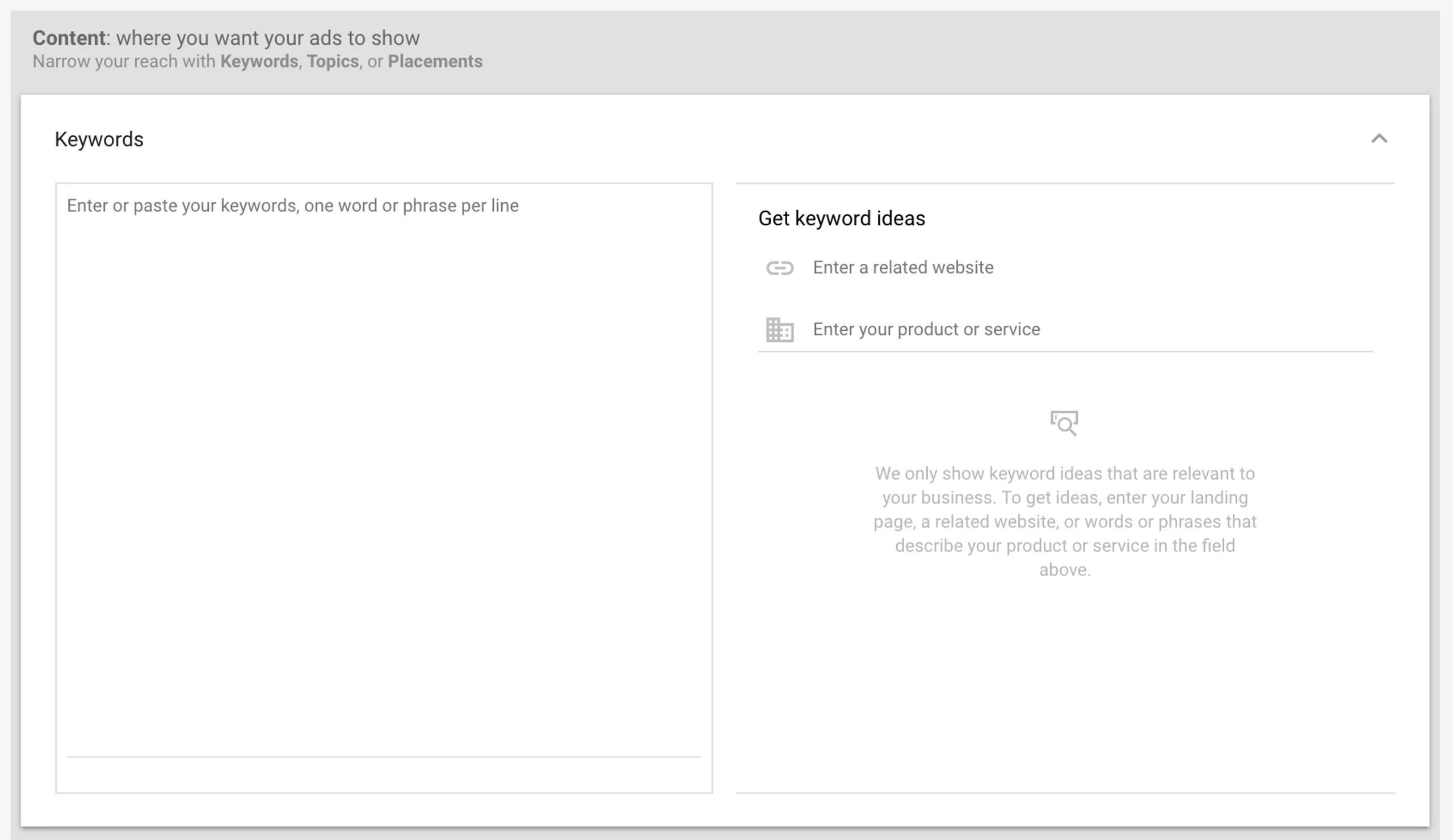Click the magnifier keyword ideas icon
Viewport: 1453px width, 840px height.
[1064, 423]
